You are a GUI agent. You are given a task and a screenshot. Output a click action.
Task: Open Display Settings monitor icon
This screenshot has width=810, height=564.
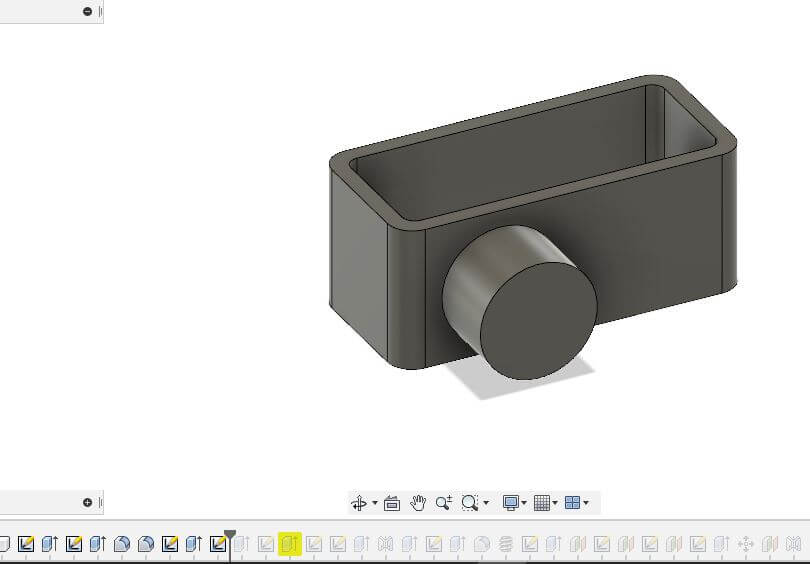coord(510,503)
